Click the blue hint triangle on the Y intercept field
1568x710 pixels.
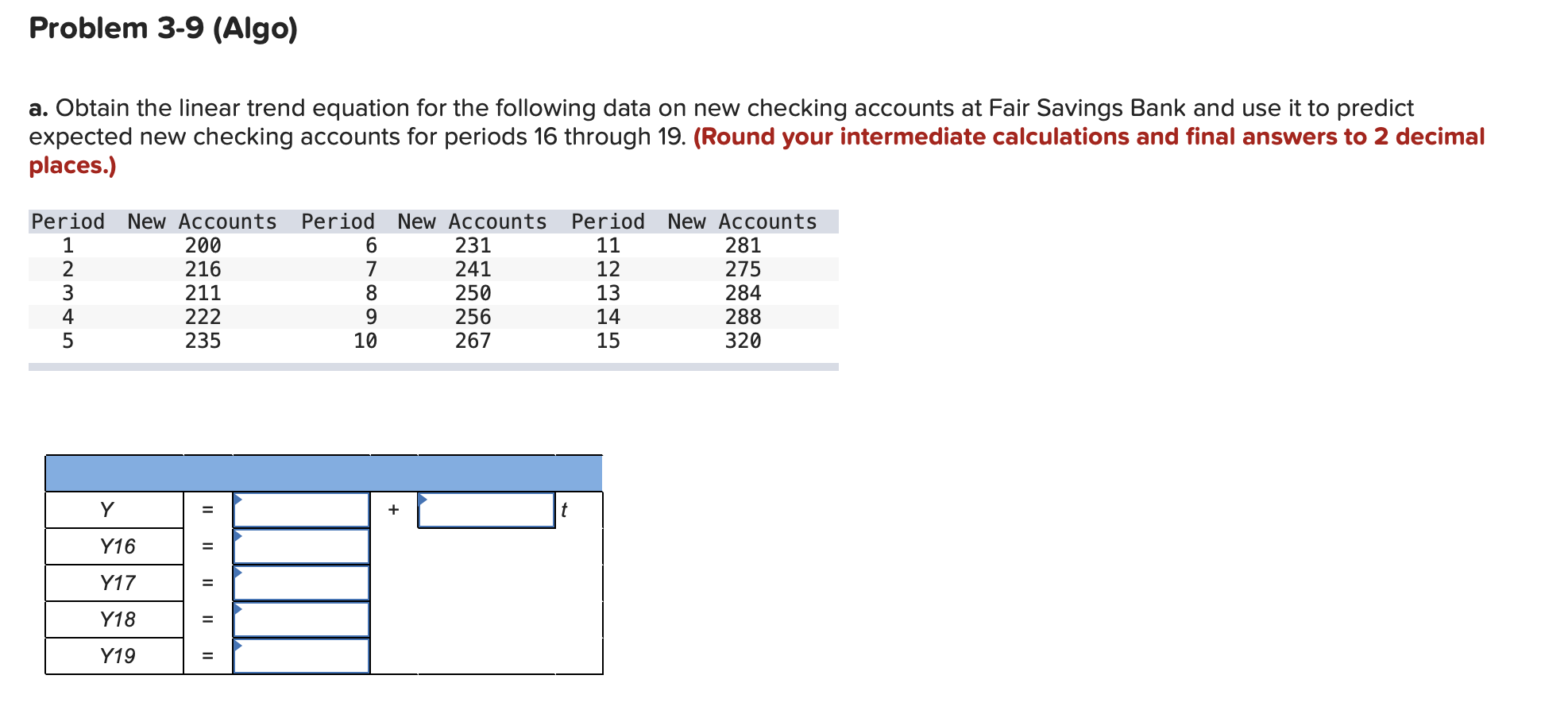(x=239, y=500)
